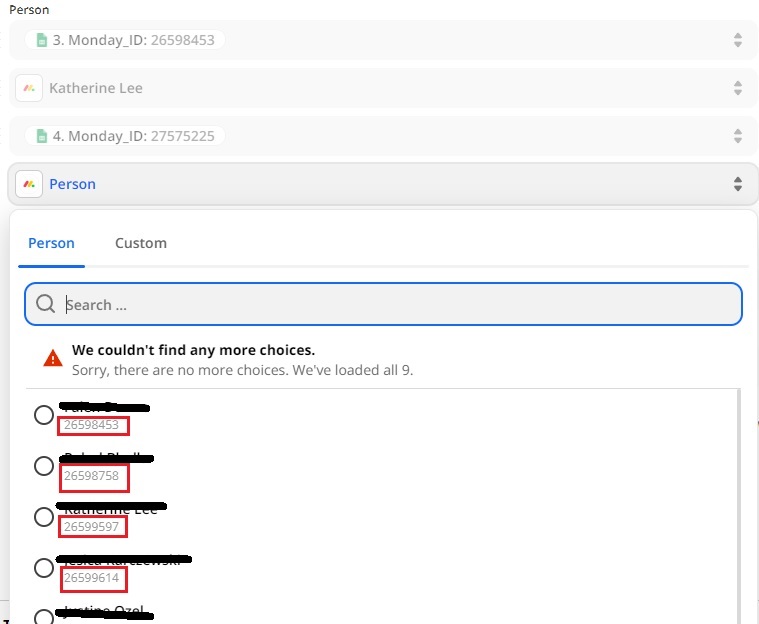Screen dimensions: 759x624
Task: Select the radio button for ID 26598453
Action: point(44,415)
